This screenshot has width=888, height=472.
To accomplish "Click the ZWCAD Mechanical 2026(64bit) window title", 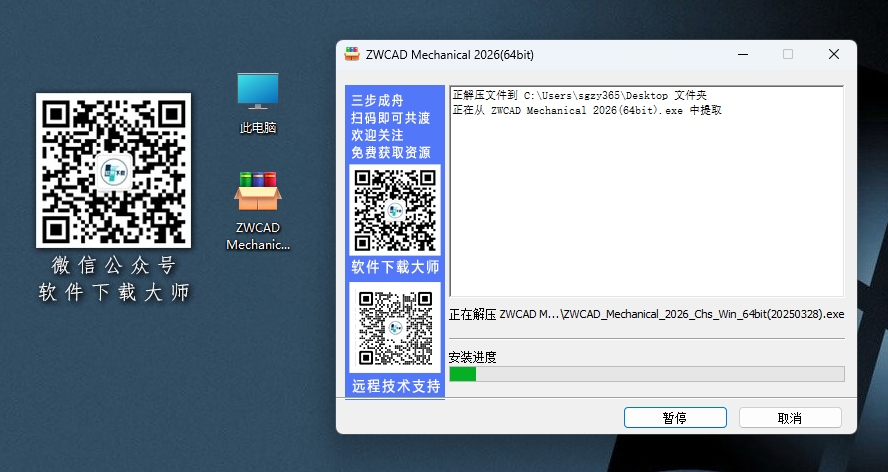I will pyautogui.click(x=450, y=54).
